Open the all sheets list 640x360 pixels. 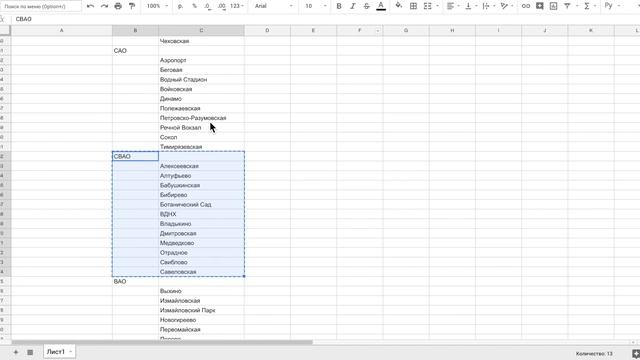(30, 352)
